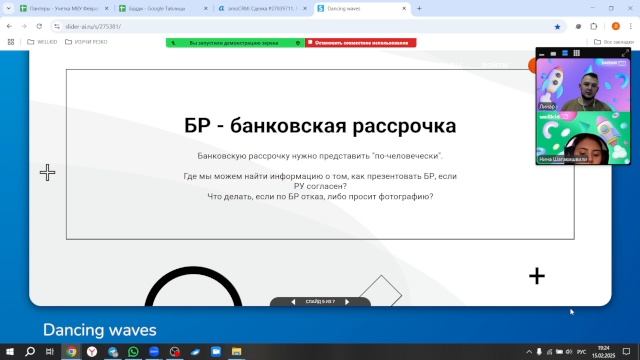640x360 pixels.
Task: Expand the floating video panel to full
Action: click(625, 53)
